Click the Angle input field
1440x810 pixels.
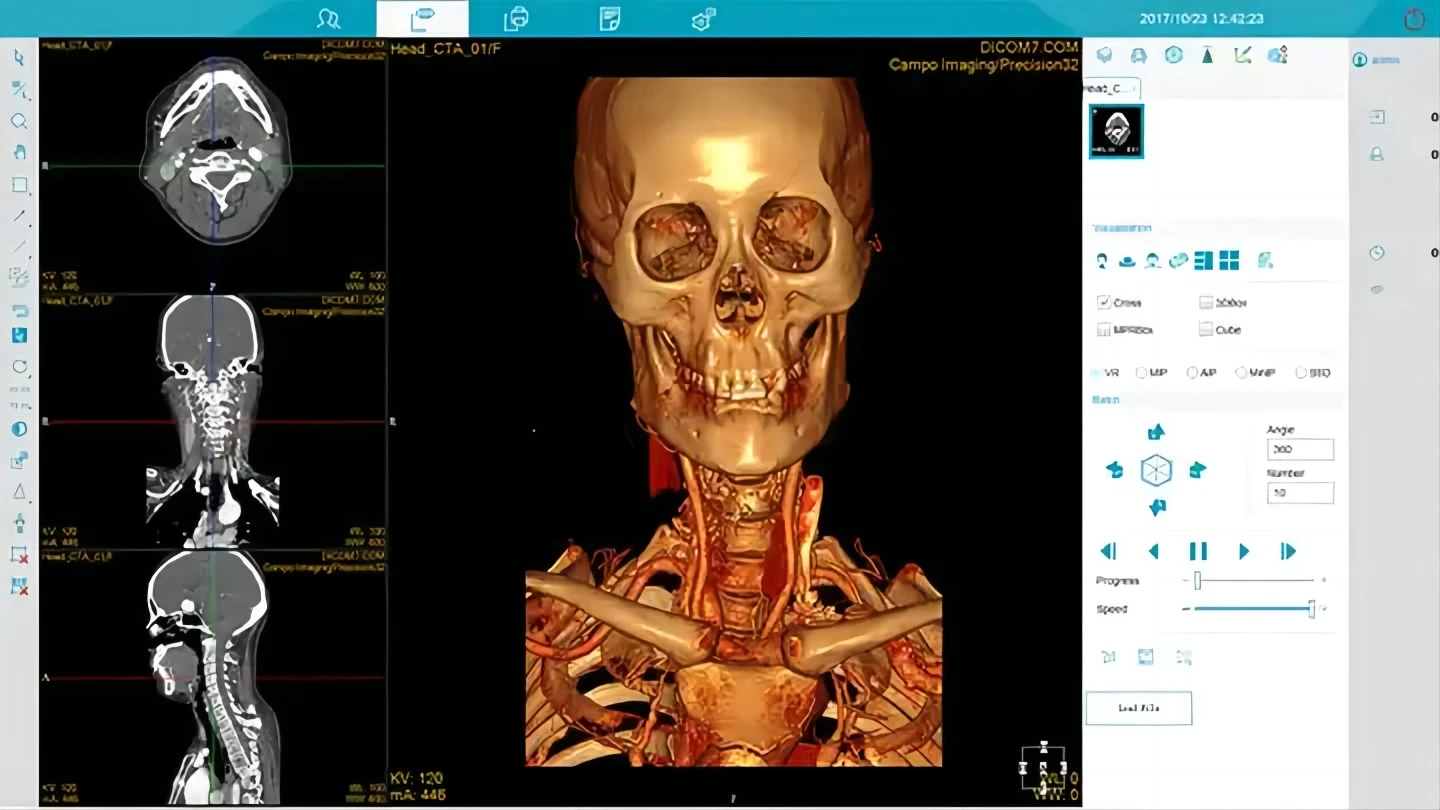point(1300,450)
